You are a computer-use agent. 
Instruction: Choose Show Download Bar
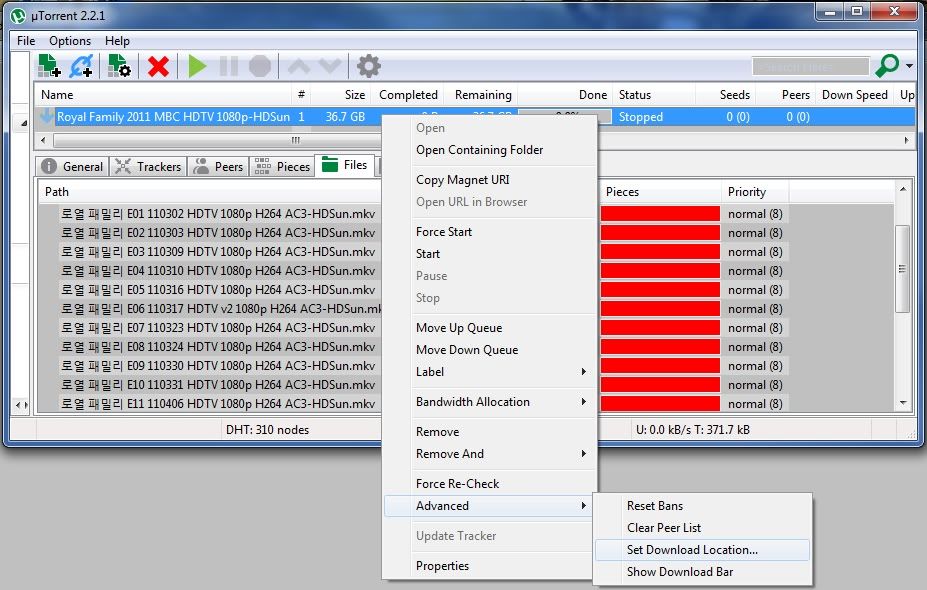(x=702, y=572)
